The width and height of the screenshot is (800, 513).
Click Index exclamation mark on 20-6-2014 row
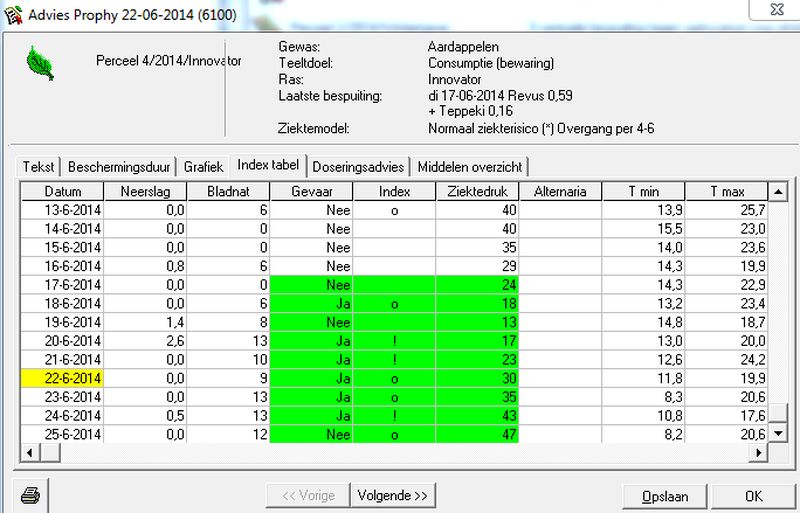click(394, 341)
